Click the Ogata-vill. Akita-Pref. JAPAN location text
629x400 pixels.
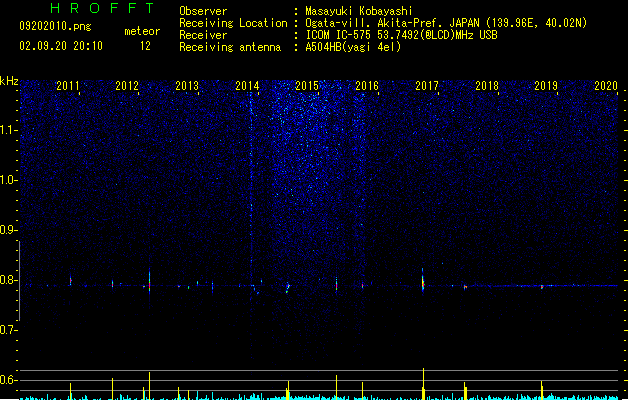coord(446,23)
